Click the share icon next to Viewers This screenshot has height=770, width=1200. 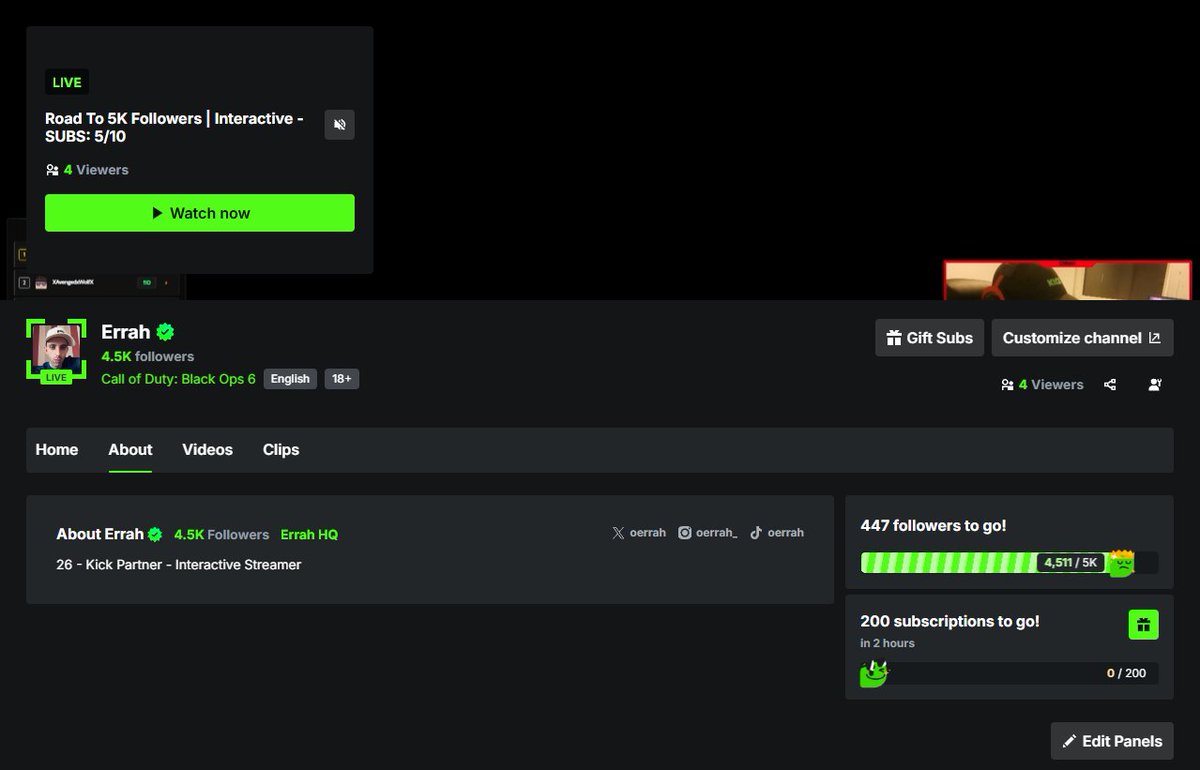pos(1110,385)
